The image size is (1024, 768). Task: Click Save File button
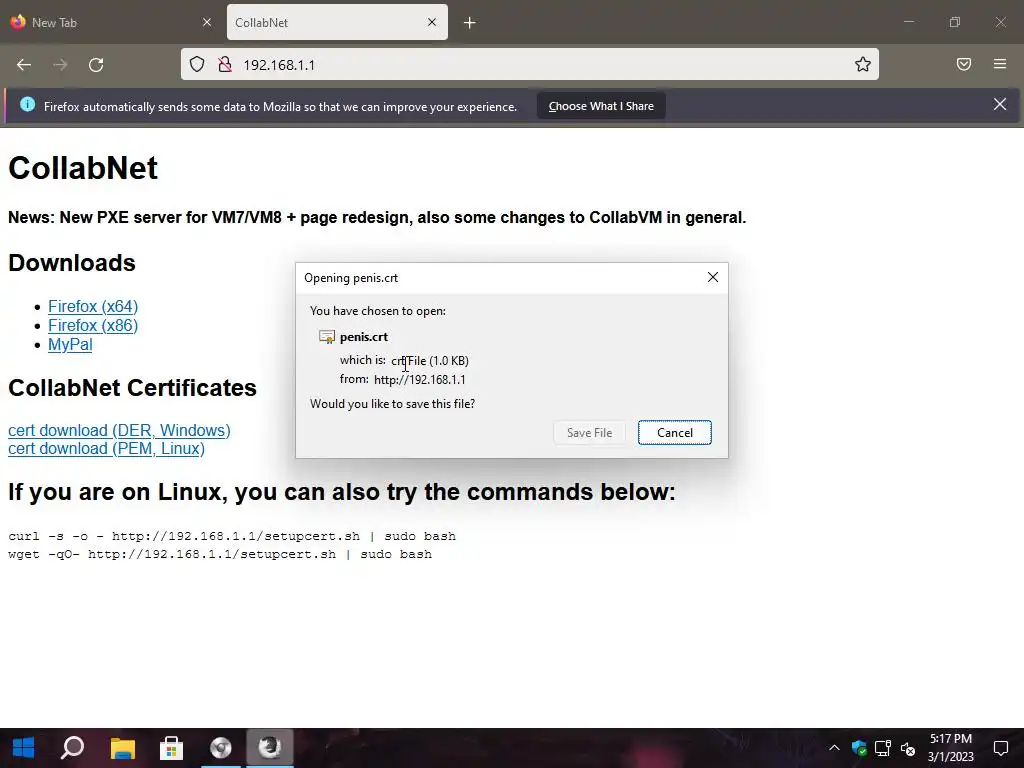[x=589, y=432]
